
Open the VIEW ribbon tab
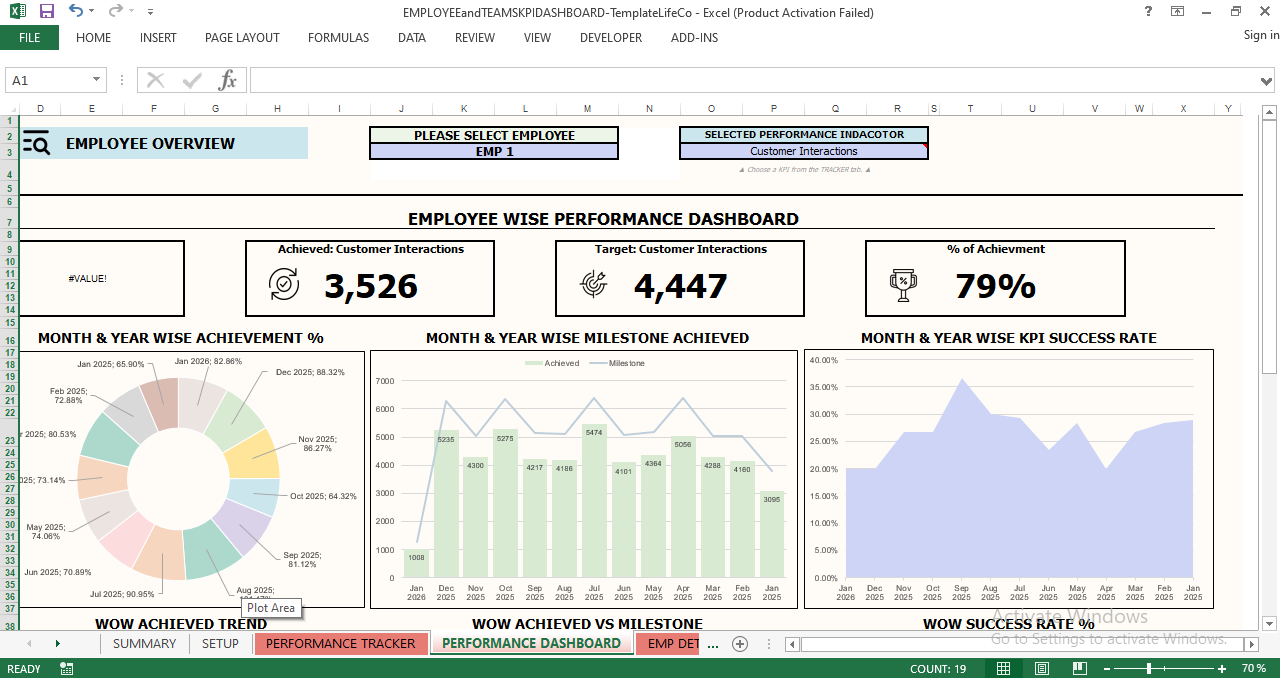[x=537, y=38]
